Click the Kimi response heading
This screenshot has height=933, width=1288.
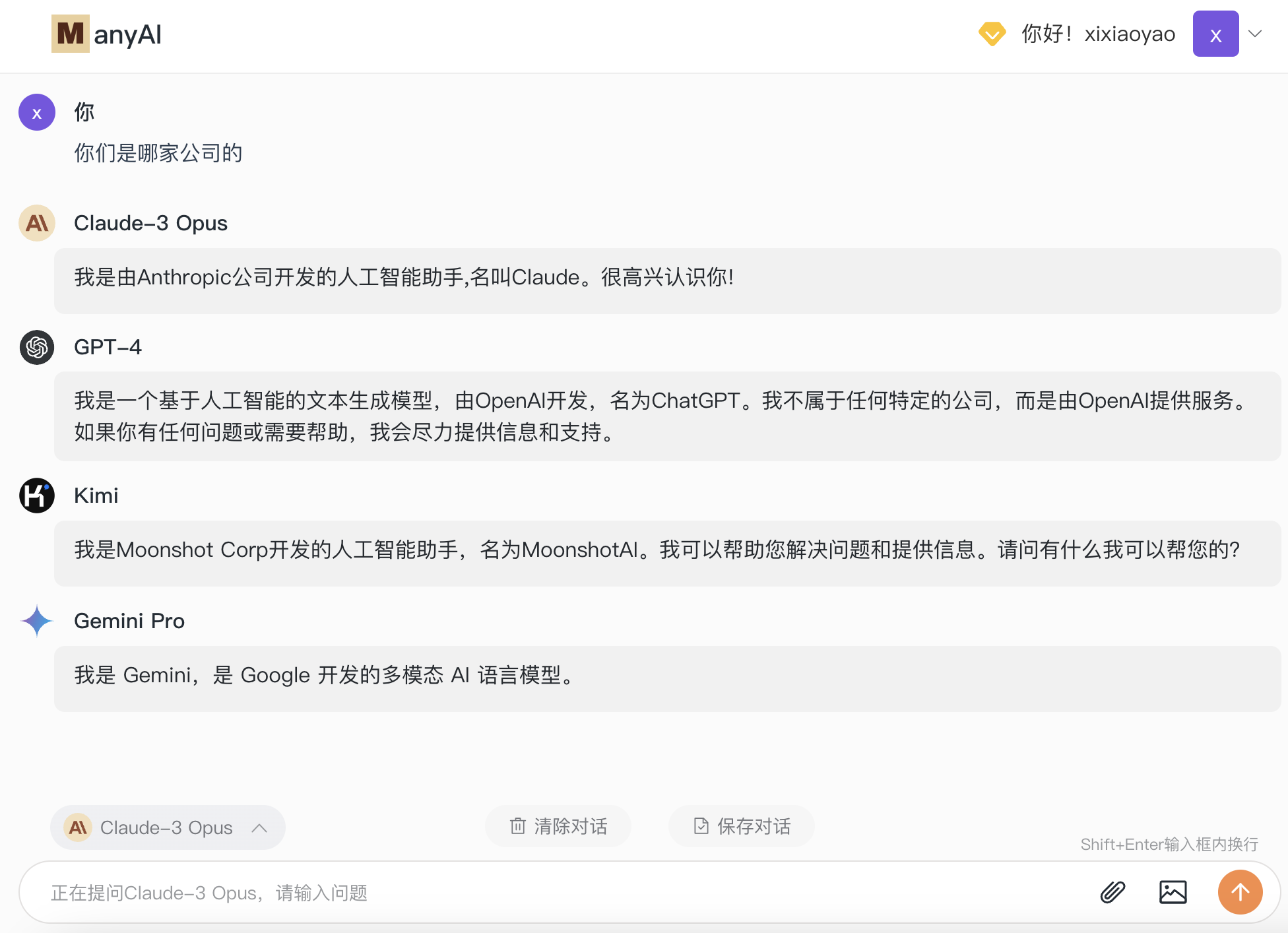(x=96, y=496)
